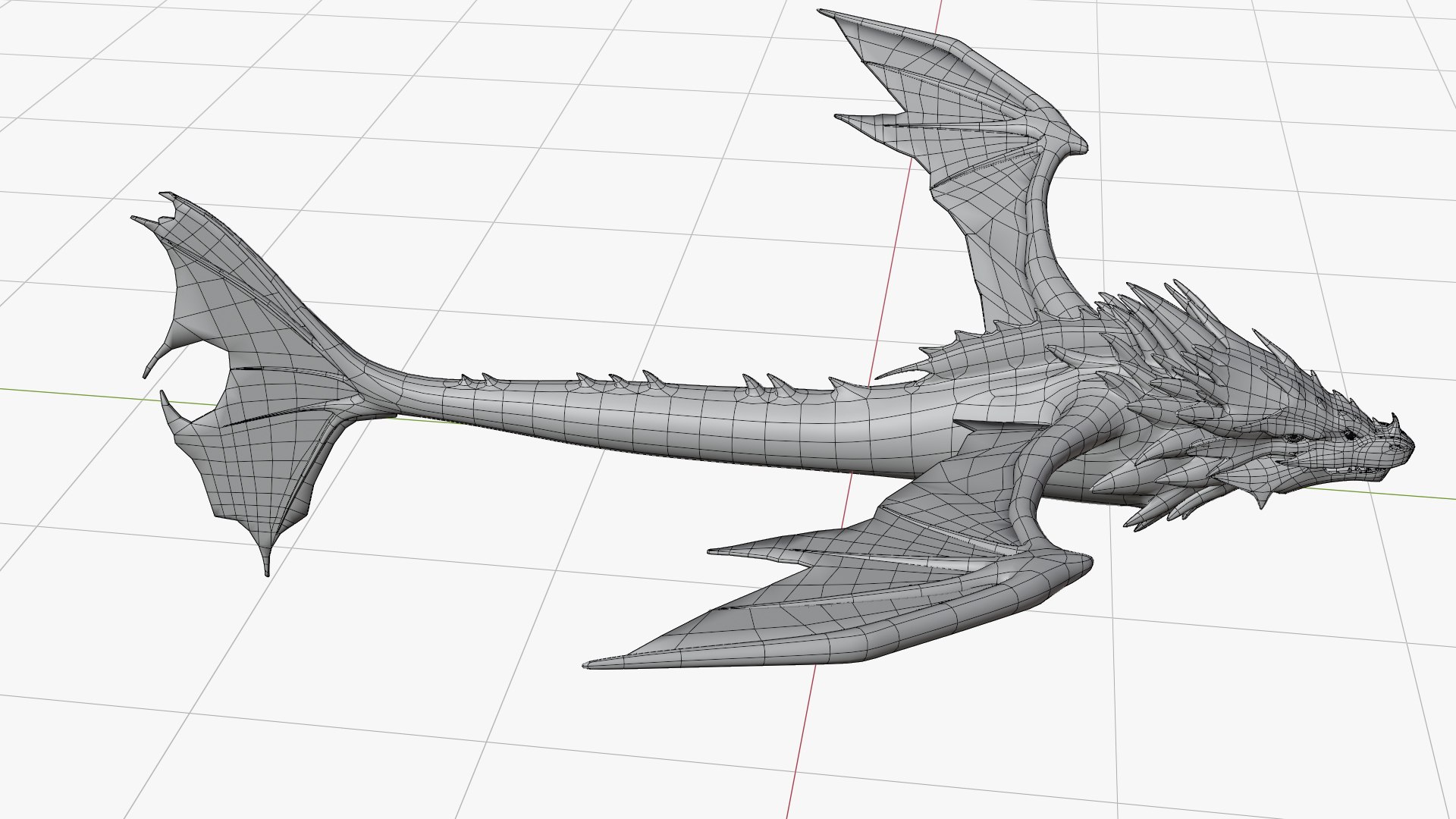The image size is (1456, 819).
Task: Click the upper wing's leading edge claw
Action: click(1077, 146)
